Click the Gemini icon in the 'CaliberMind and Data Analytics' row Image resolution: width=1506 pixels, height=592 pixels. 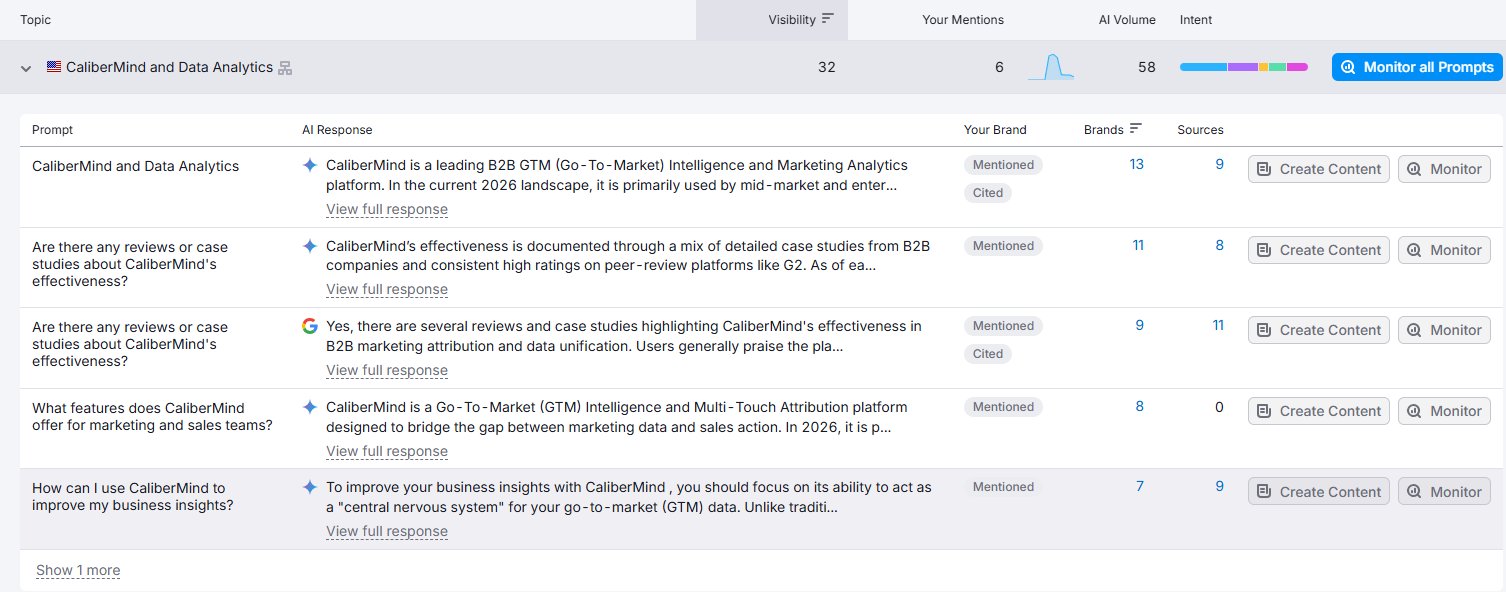tap(310, 165)
